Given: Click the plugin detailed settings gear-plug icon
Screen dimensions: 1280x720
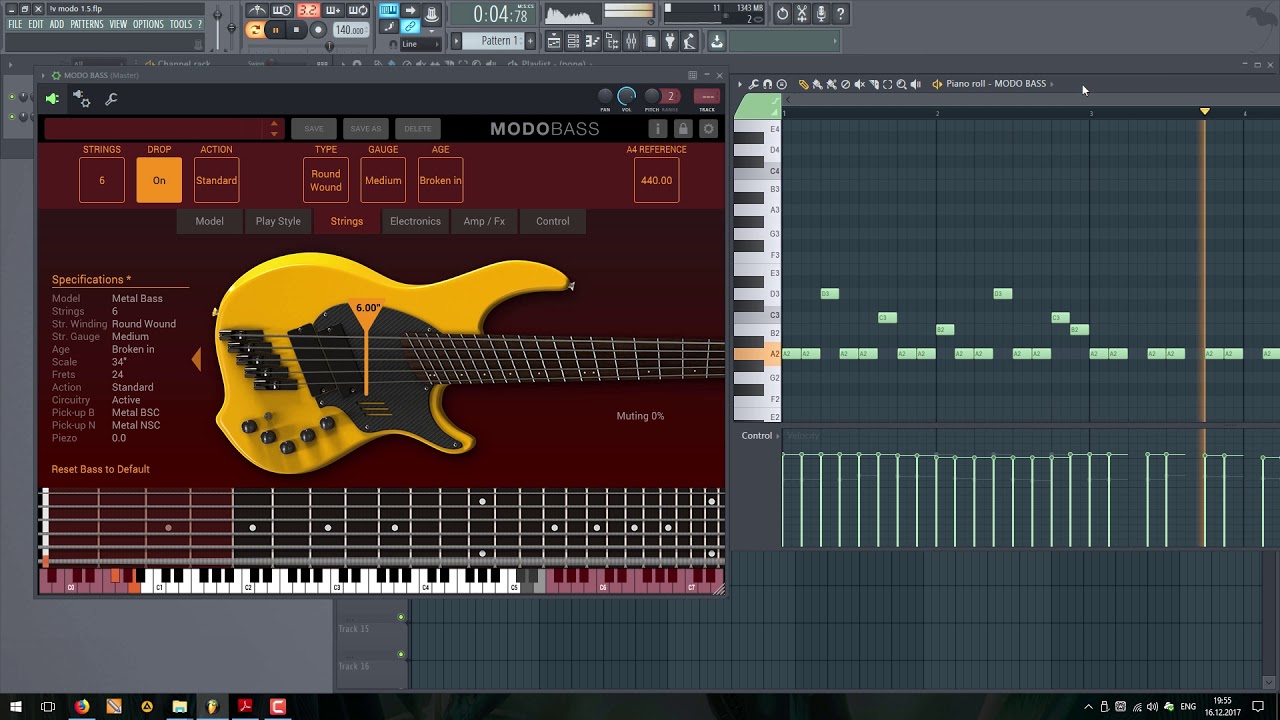Looking at the screenshot, I should point(82,99).
